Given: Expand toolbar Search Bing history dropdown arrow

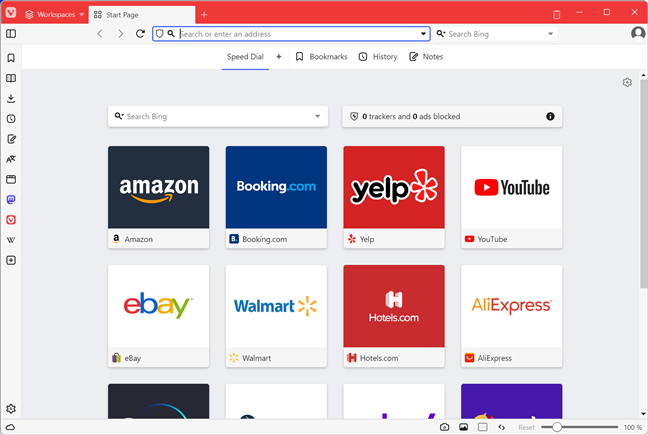Looking at the screenshot, I should 550,34.
